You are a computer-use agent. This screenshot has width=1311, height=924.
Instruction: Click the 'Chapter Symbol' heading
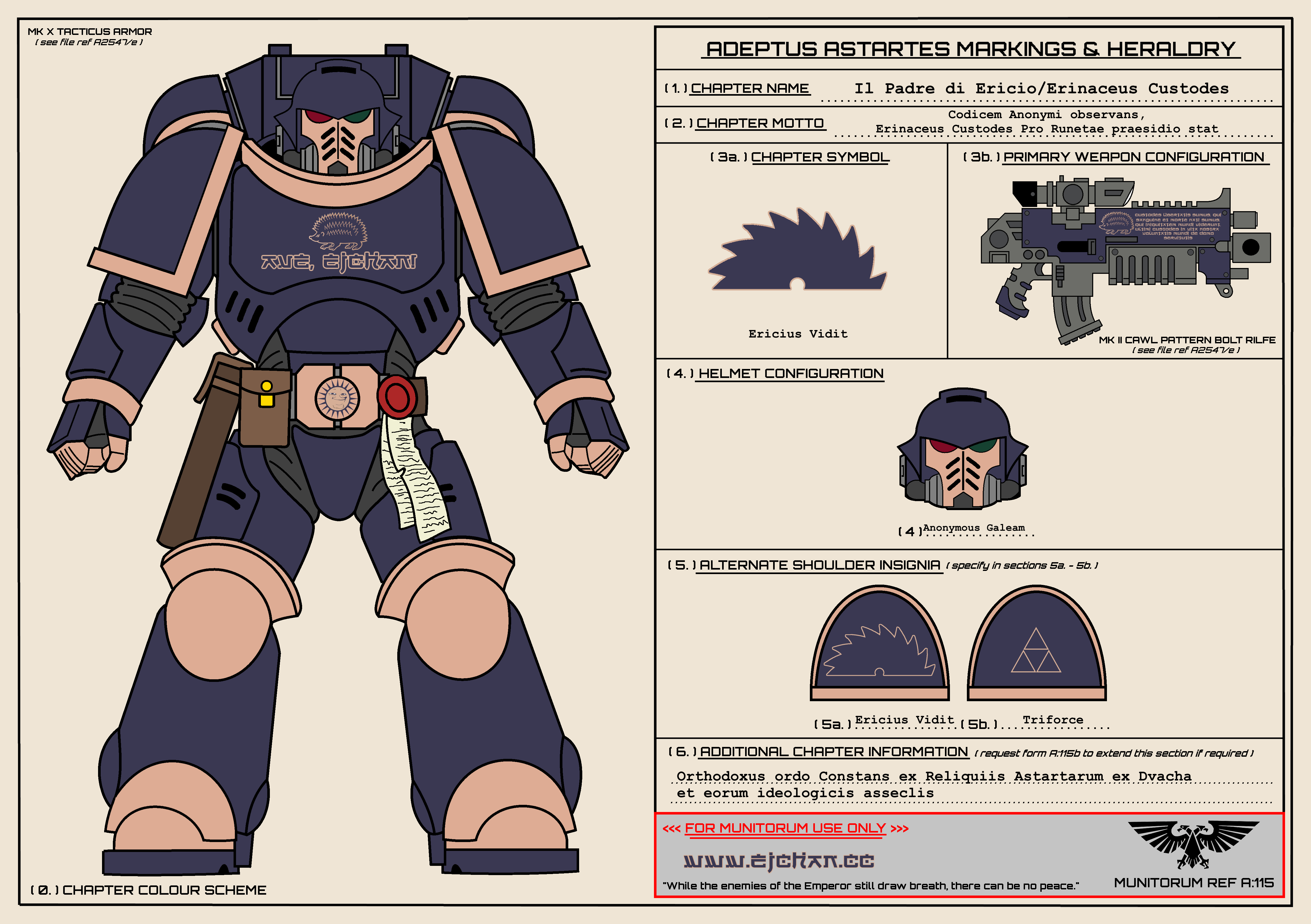coord(820,157)
